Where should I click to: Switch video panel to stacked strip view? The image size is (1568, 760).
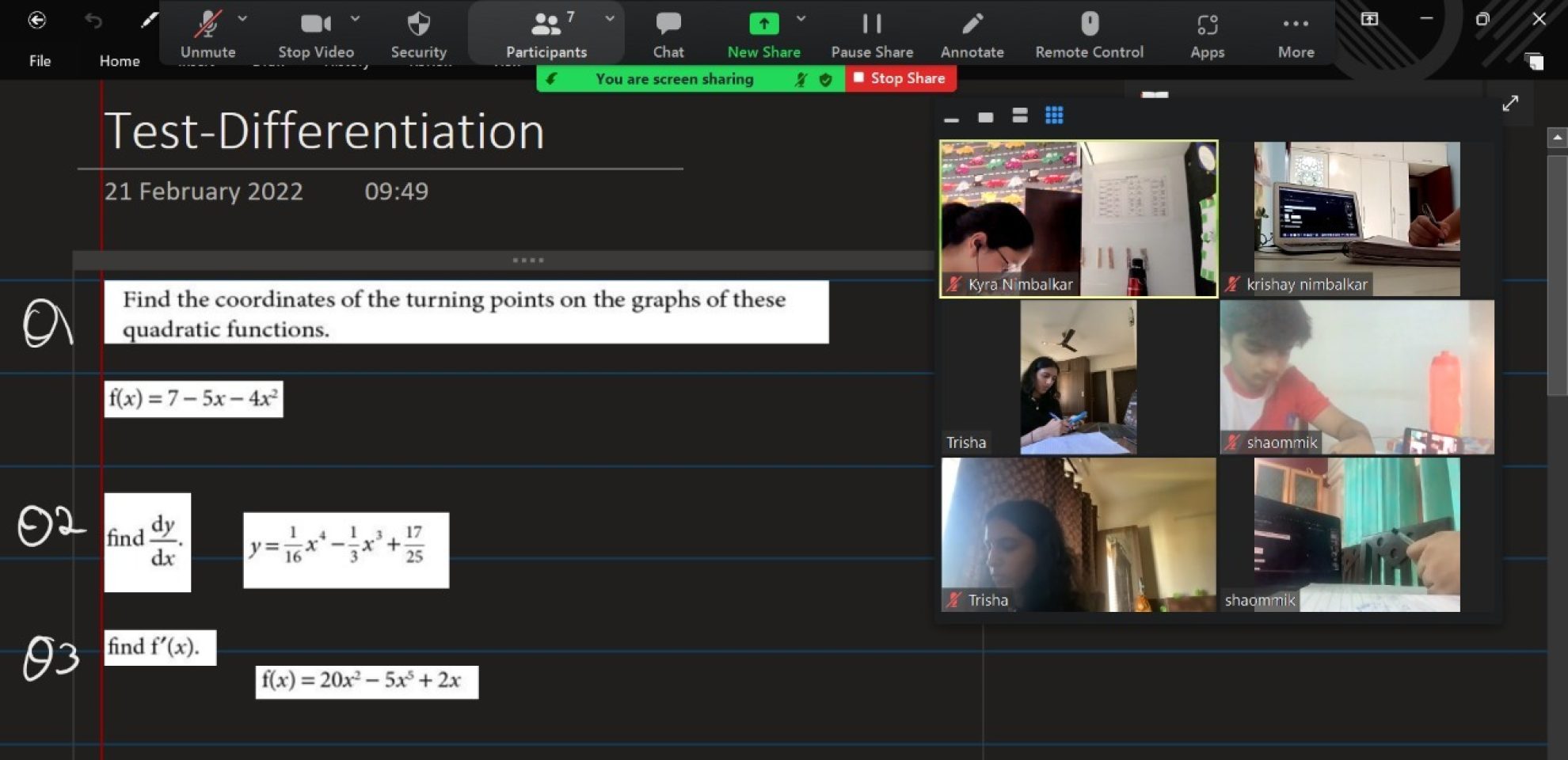pyautogui.click(x=1019, y=116)
